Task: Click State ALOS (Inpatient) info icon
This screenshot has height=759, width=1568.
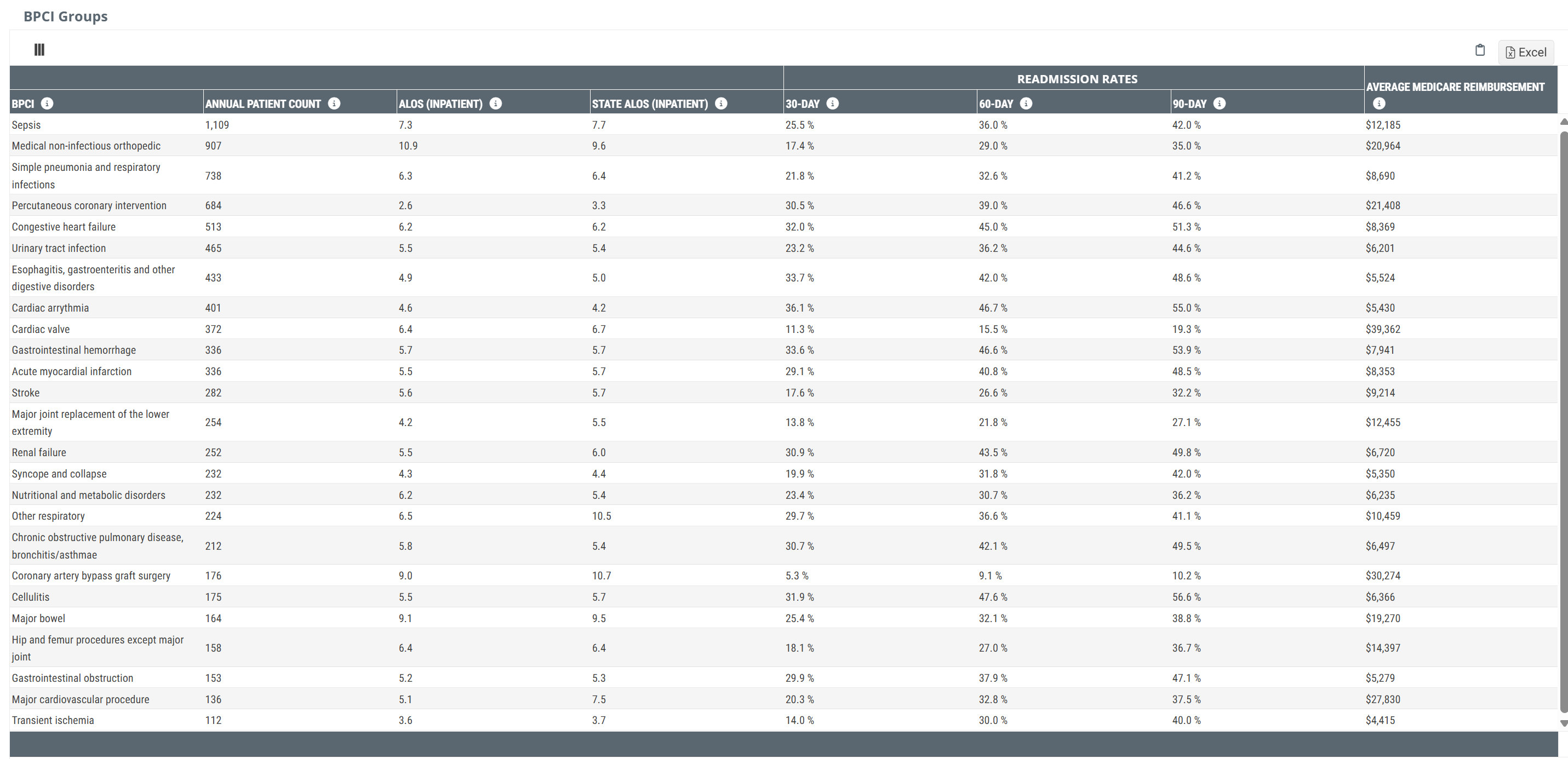Action: tap(722, 104)
